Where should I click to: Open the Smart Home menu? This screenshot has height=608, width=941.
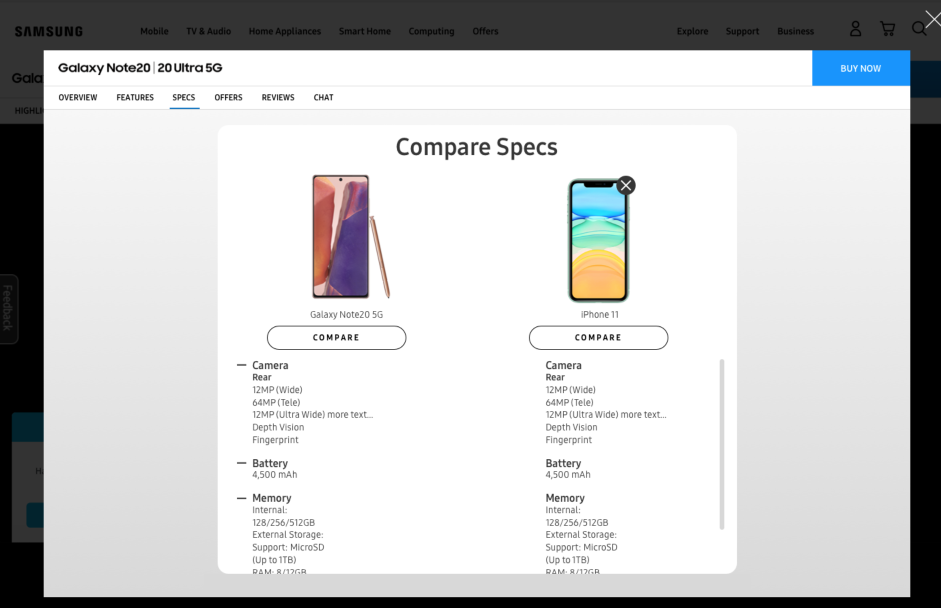point(365,31)
